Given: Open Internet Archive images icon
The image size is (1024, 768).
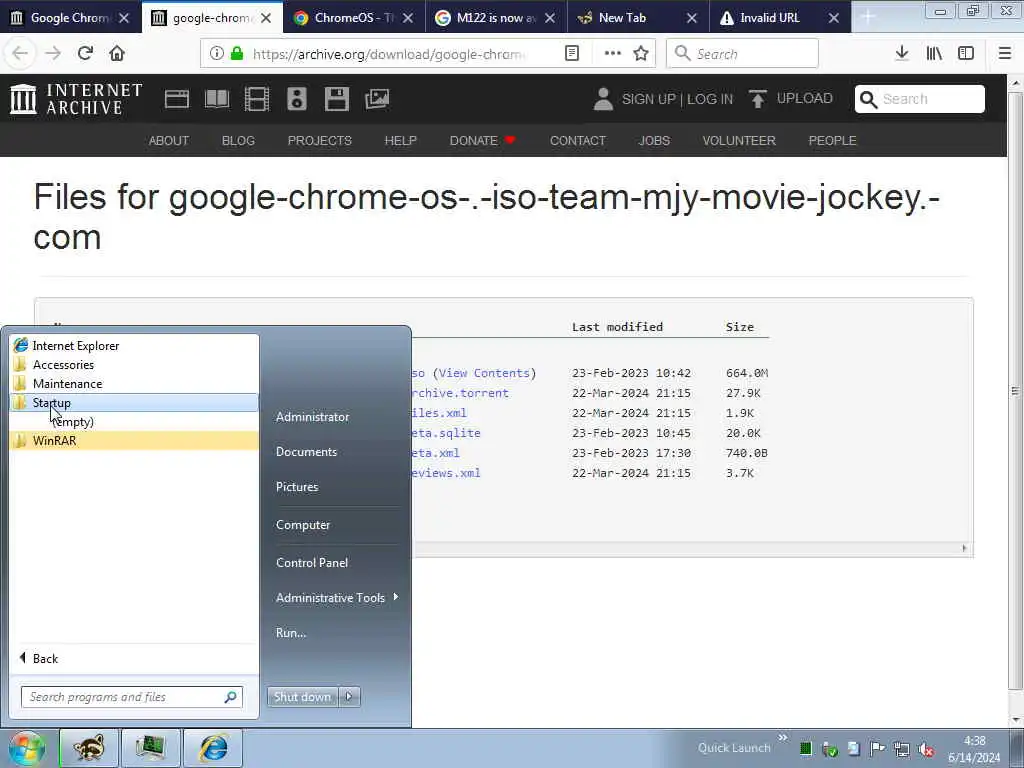Looking at the screenshot, I should [377, 99].
